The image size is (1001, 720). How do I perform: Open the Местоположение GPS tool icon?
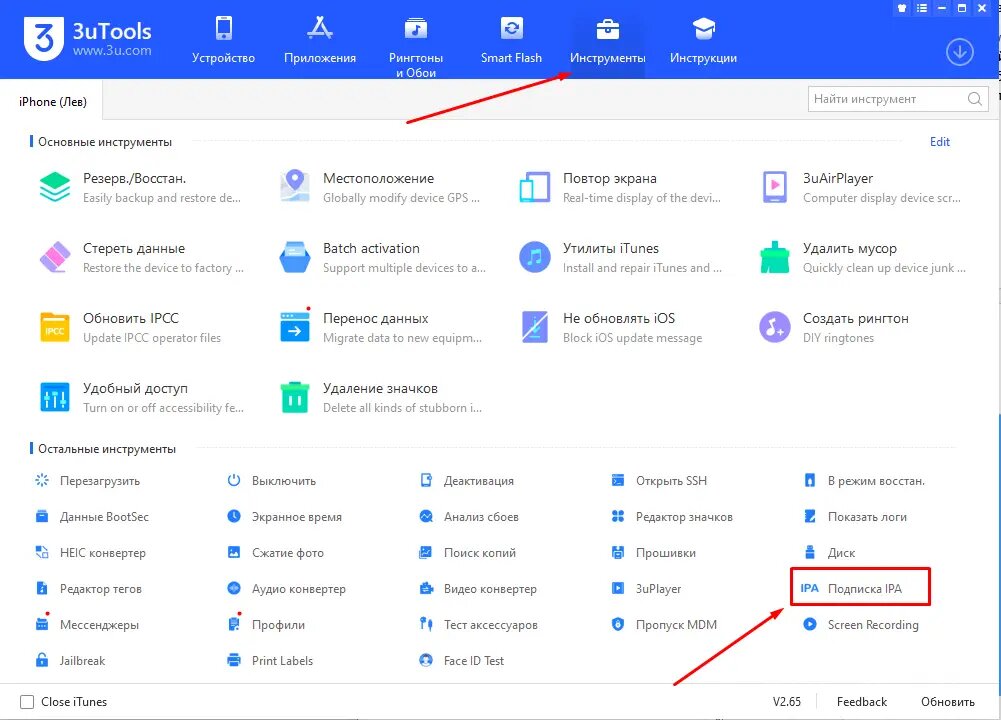(295, 186)
